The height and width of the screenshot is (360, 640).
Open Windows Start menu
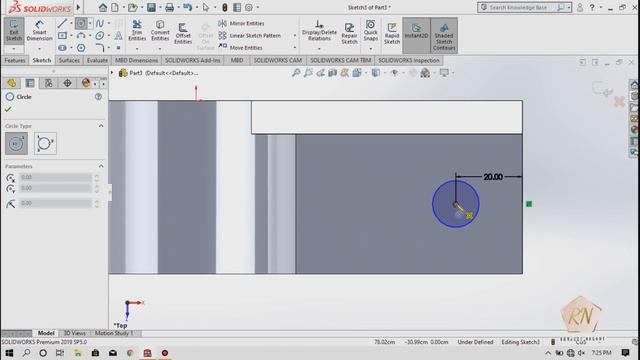coord(9,353)
